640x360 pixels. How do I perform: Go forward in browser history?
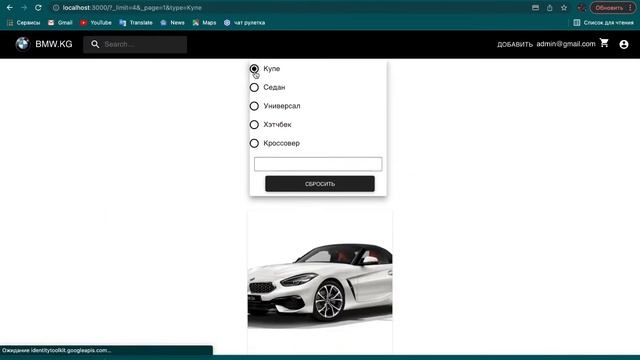pyautogui.click(x=24, y=8)
